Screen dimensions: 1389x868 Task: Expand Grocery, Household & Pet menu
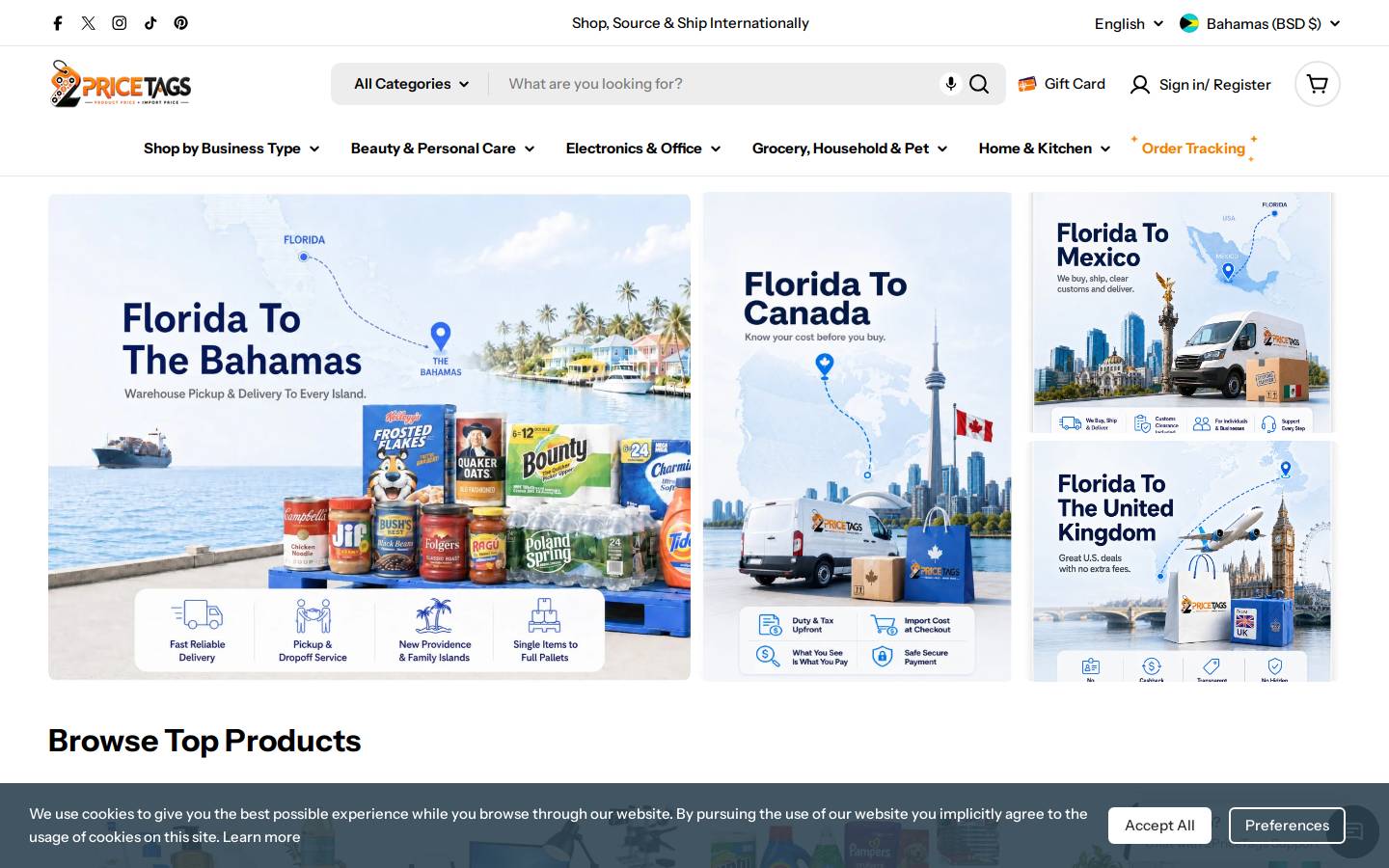tap(850, 149)
